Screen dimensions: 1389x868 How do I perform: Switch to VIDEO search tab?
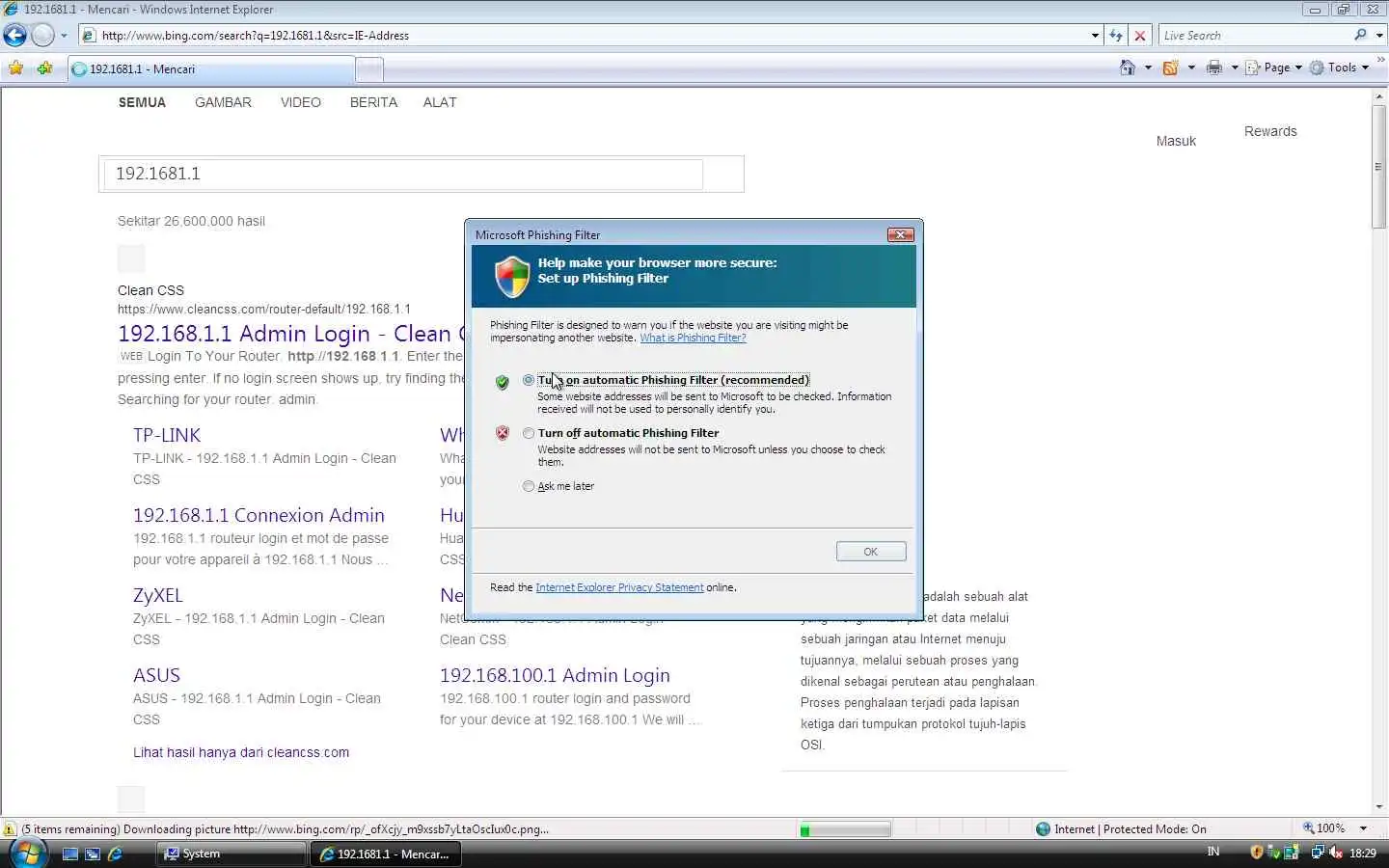coord(301,102)
